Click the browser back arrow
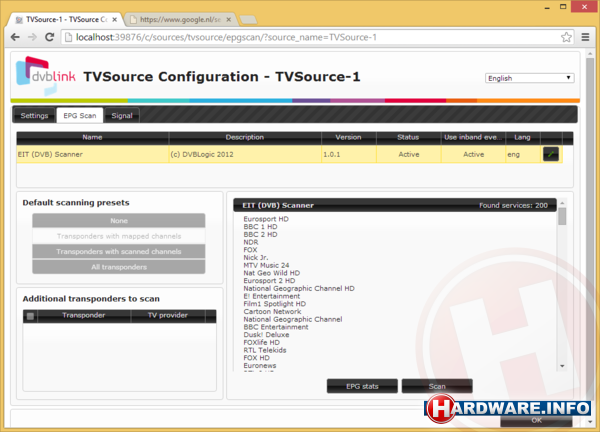The width and height of the screenshot is (600, 432). coord(16,37)
